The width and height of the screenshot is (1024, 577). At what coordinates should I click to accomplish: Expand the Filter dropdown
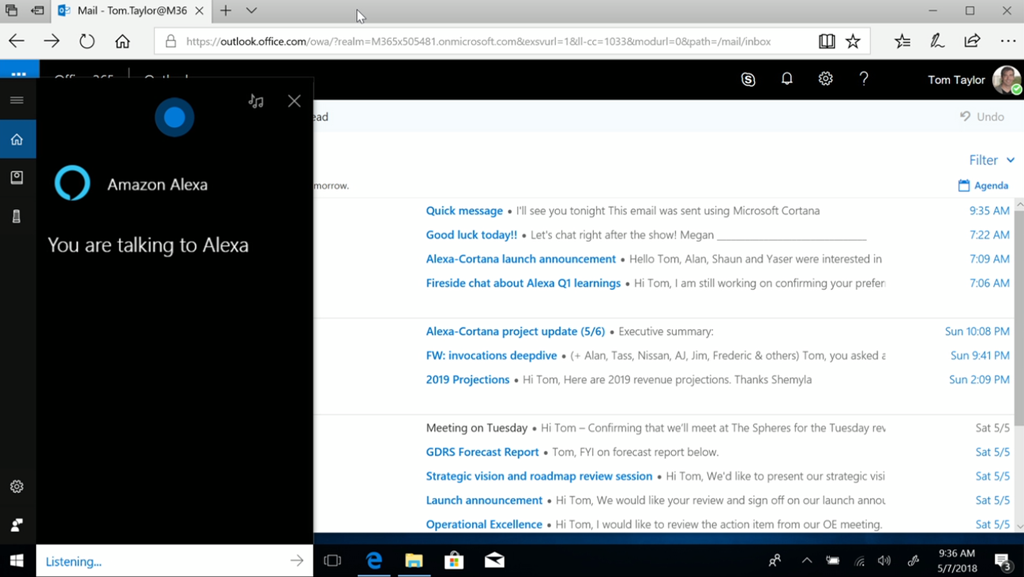click(992, 160)
